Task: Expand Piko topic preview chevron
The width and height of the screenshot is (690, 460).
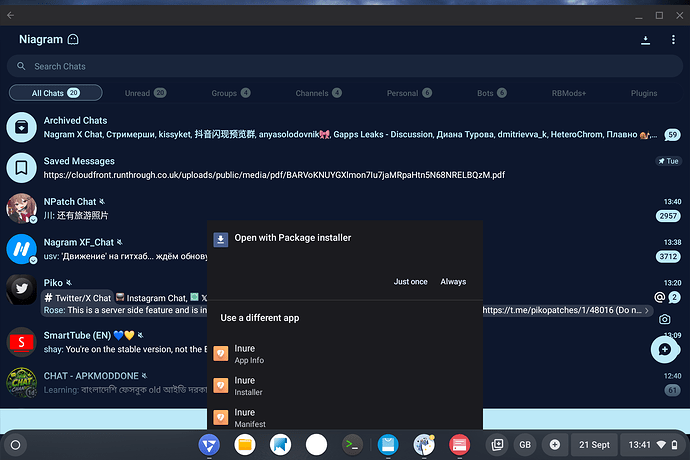Action: 647,310
